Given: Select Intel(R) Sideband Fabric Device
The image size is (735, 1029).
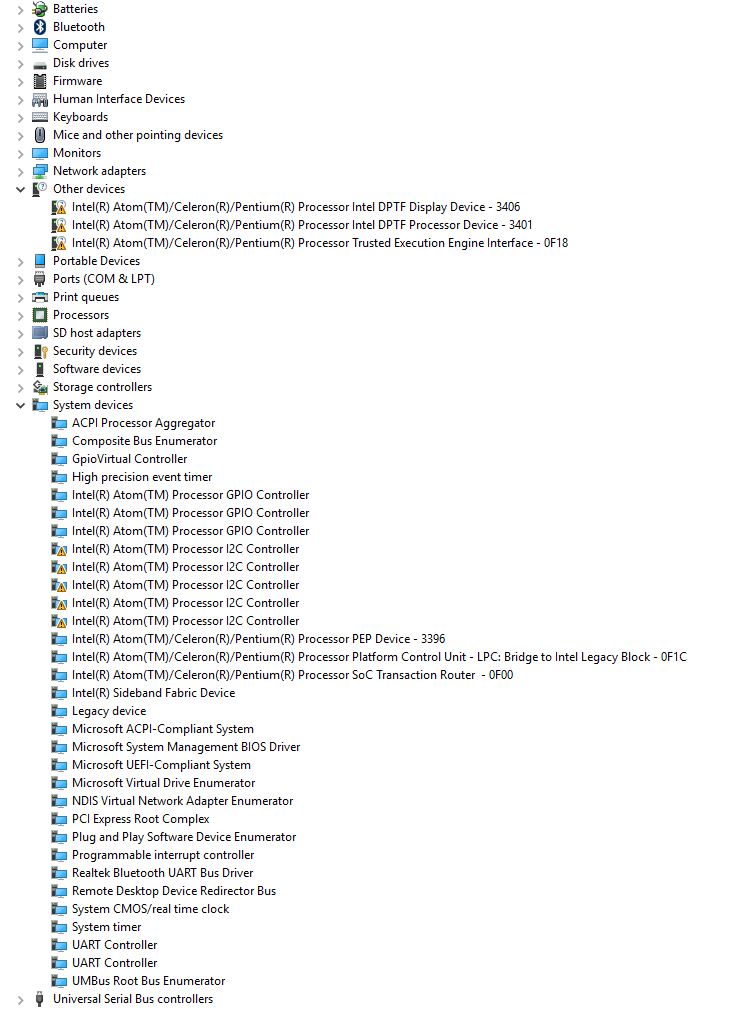Looking at the screenshot, I should 154,693.
